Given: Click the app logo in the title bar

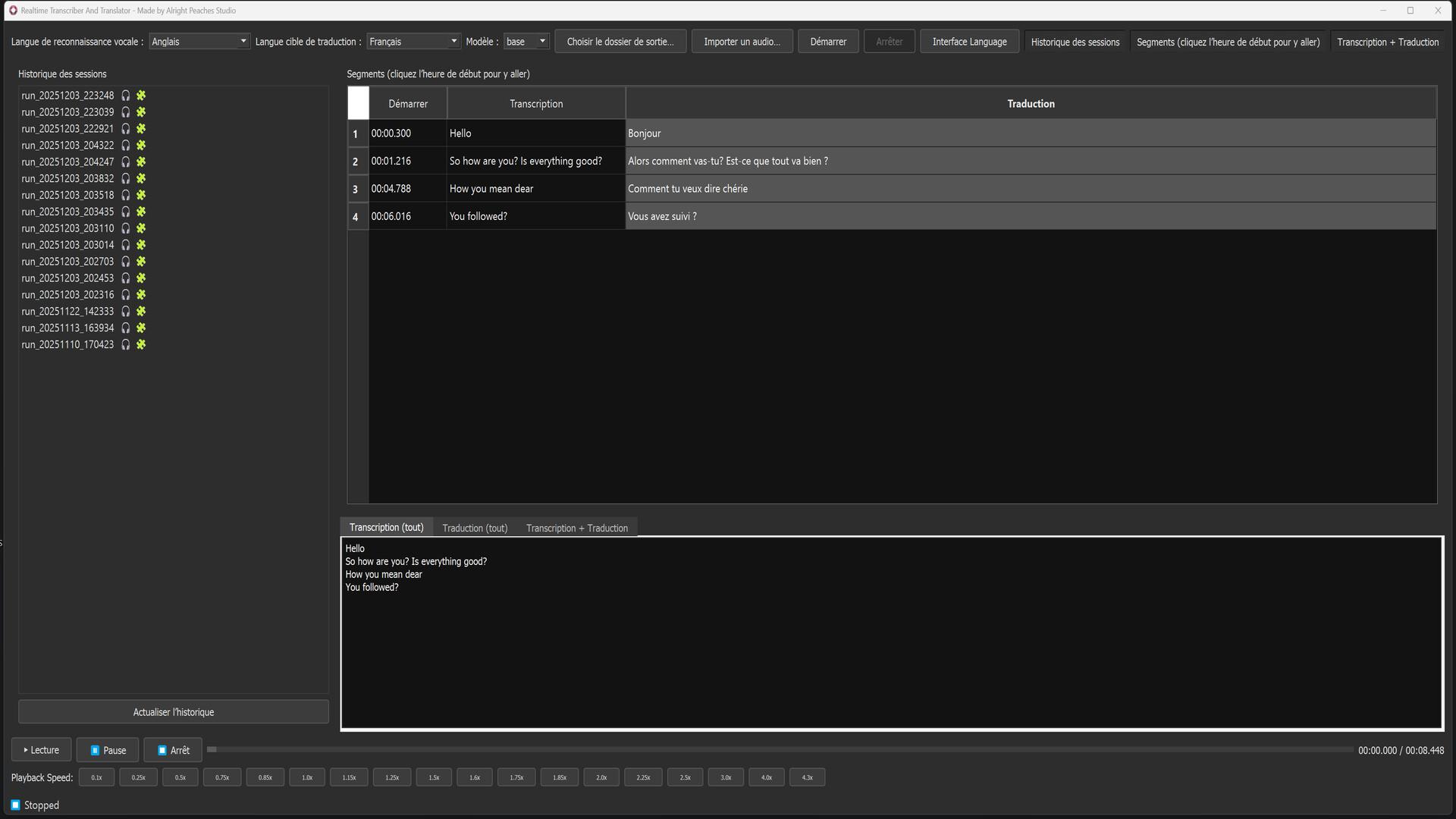Looking at the screenshot, I should 12,10.
